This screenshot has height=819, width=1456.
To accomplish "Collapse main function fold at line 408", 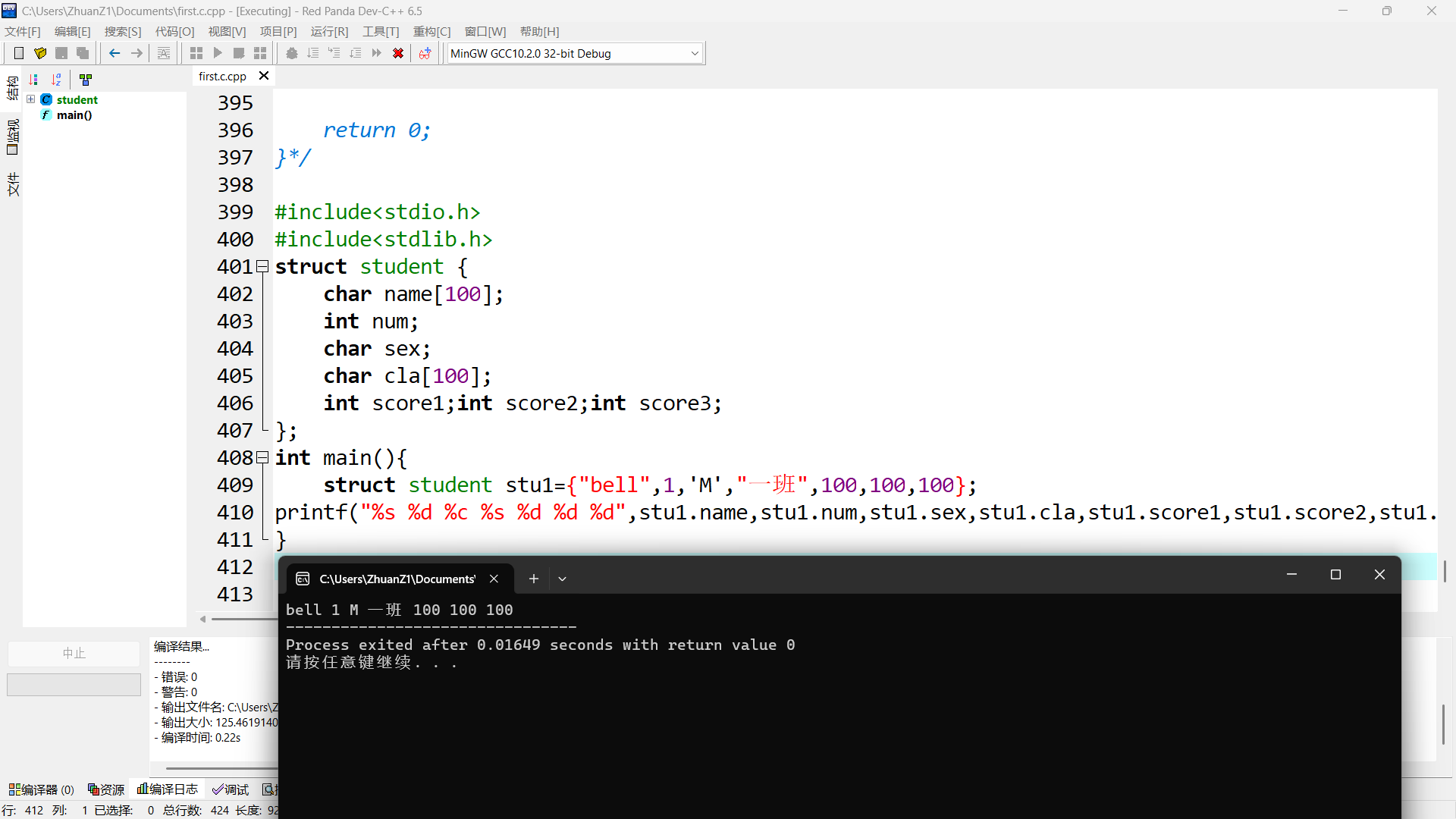I will [262, 457].
